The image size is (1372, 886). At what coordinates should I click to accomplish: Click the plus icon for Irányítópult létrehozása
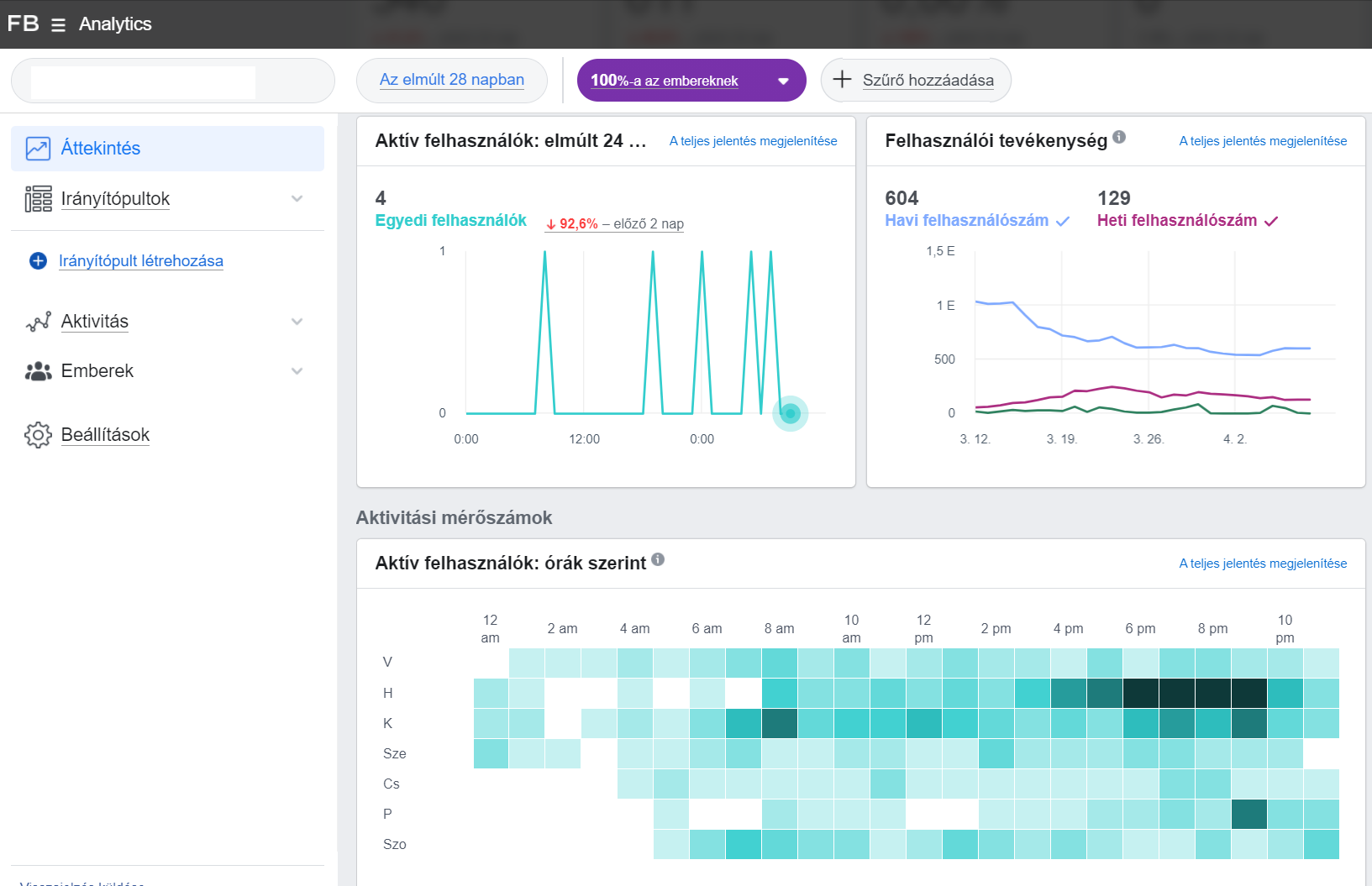(x=38, y=261)
